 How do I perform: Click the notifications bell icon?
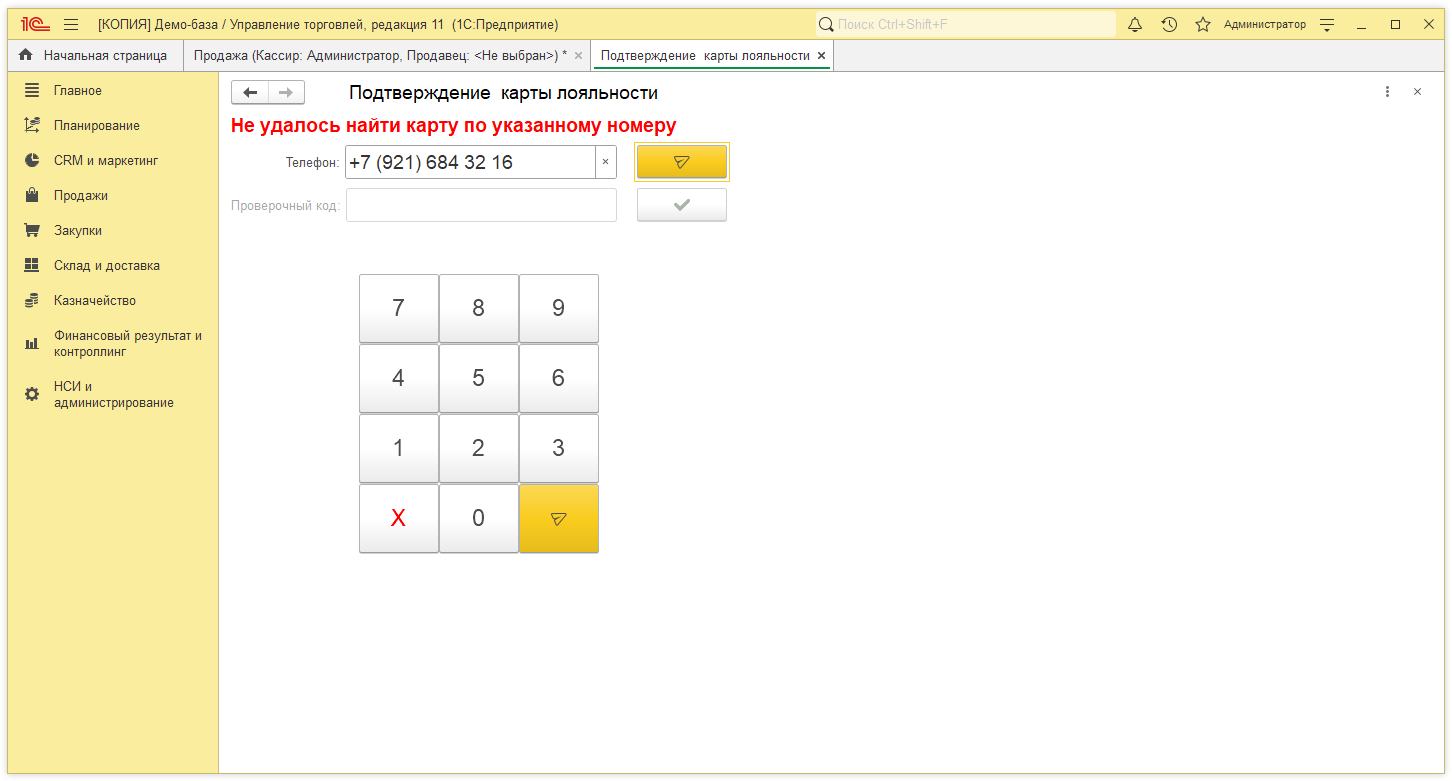(1135, 25)
